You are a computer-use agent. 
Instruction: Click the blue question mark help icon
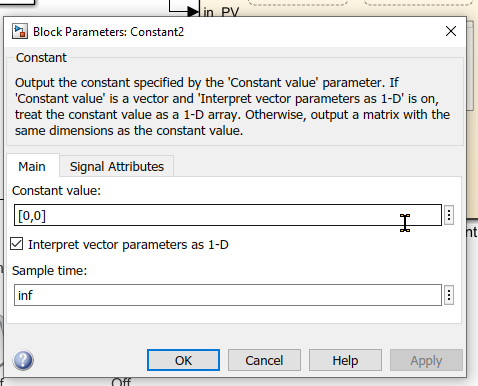coord(23,360)
